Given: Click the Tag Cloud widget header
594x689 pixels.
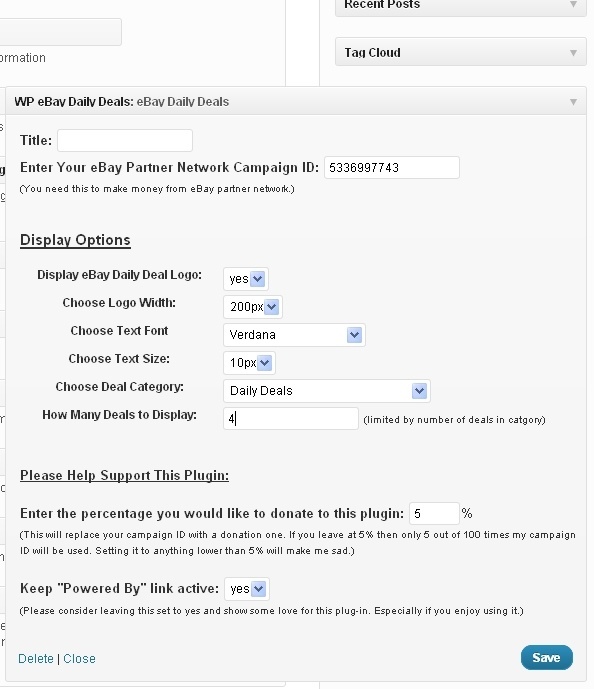Looking at the screenshot, I should pos(460,52).
